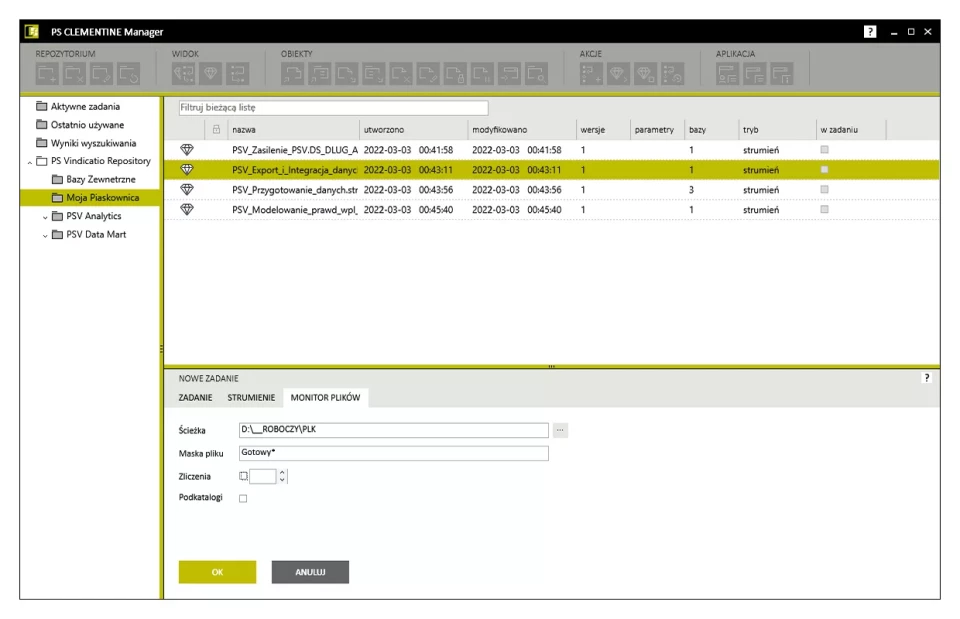The image size is (960, 619).
Task: Collapse the PS Vindicatio Repository node
Action: pyautogui.click(x=30, y=161)
